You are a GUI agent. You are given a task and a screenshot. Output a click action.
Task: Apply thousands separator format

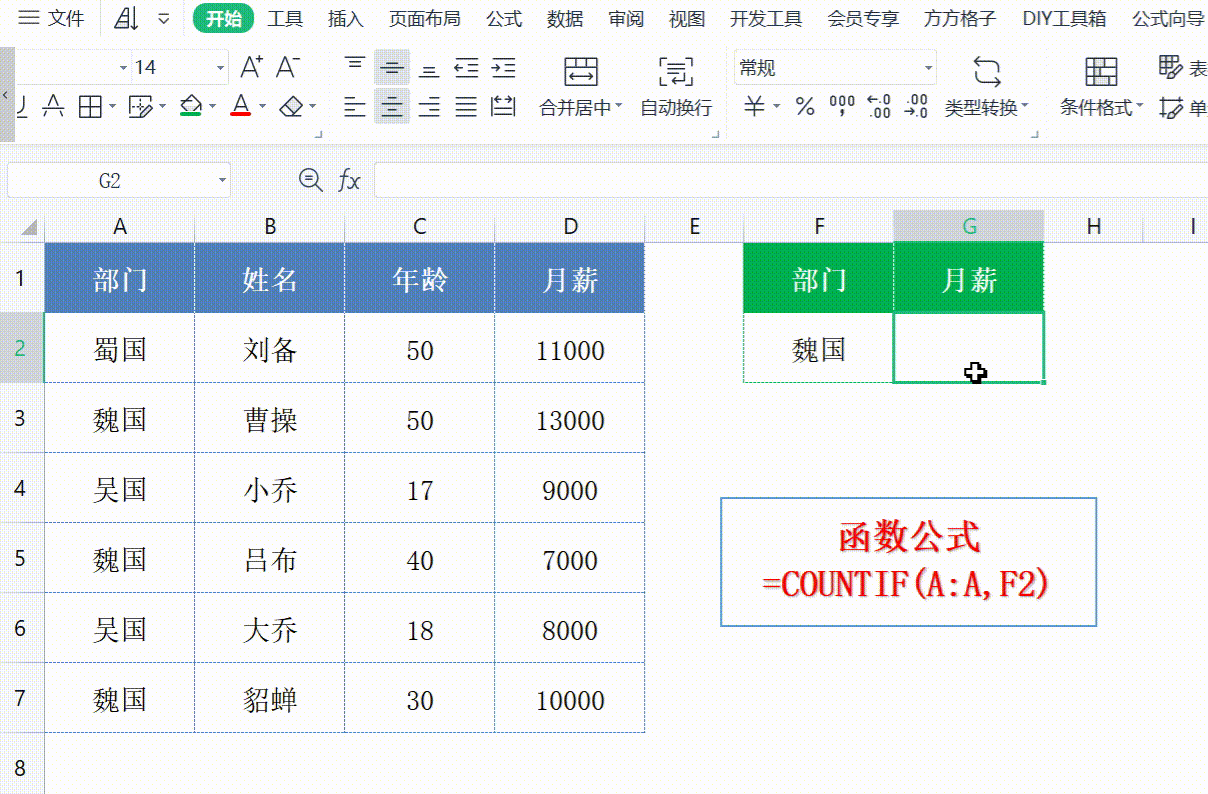(x=843, y=106)
